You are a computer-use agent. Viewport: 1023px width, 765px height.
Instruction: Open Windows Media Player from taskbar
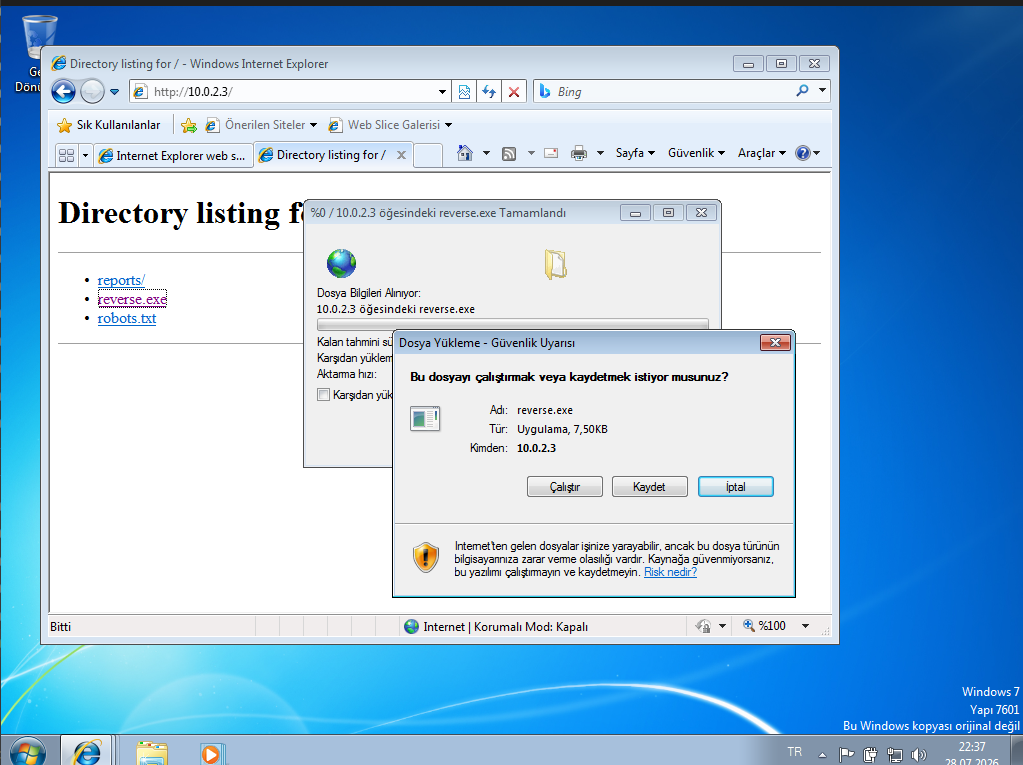click(211, 753)
